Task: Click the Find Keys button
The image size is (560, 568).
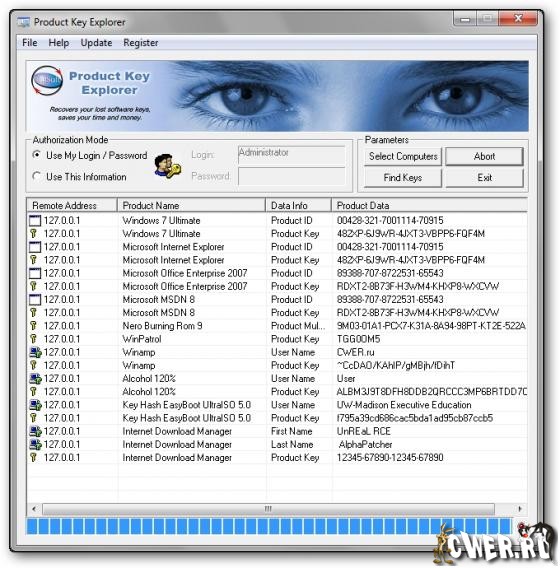Action: [403, 178]
